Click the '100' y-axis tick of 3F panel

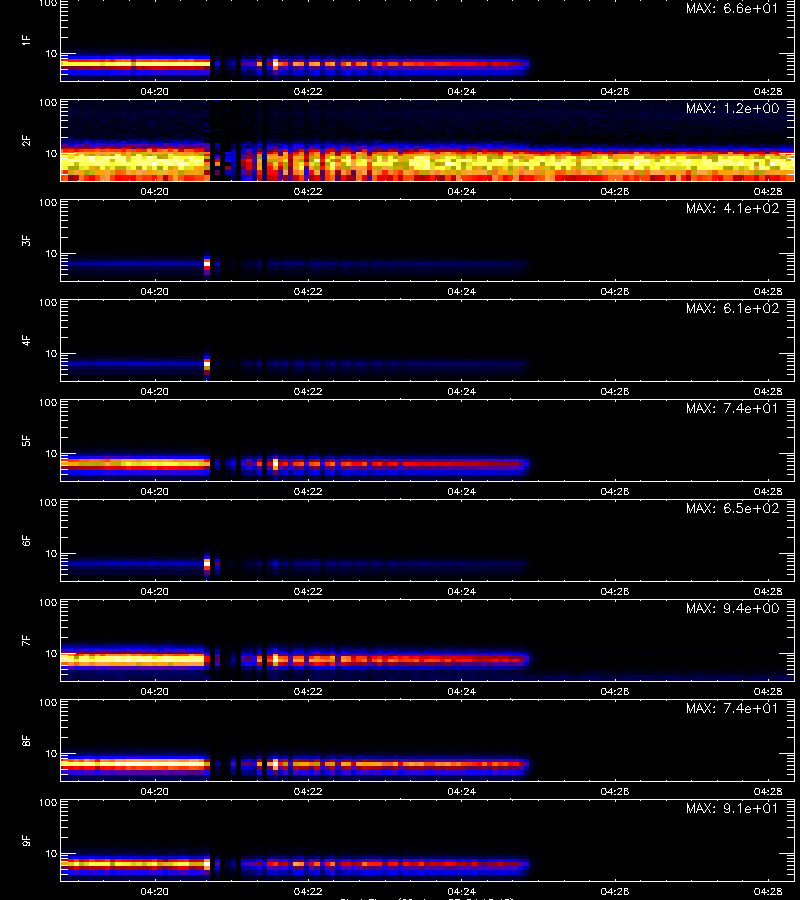[48, 203]
